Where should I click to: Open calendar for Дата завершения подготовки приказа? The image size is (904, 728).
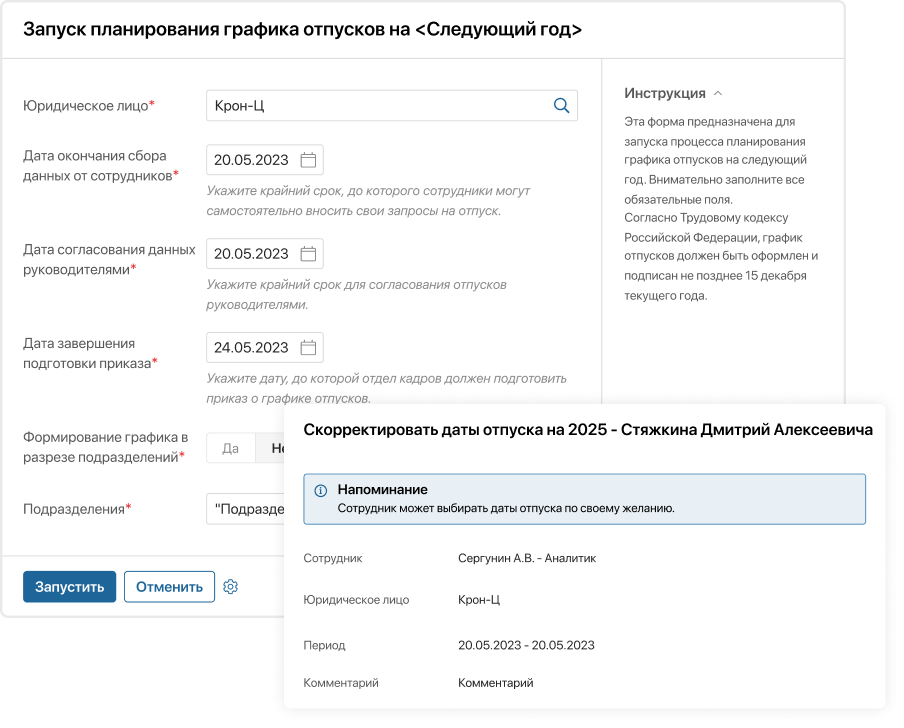(x=307, y=347)
